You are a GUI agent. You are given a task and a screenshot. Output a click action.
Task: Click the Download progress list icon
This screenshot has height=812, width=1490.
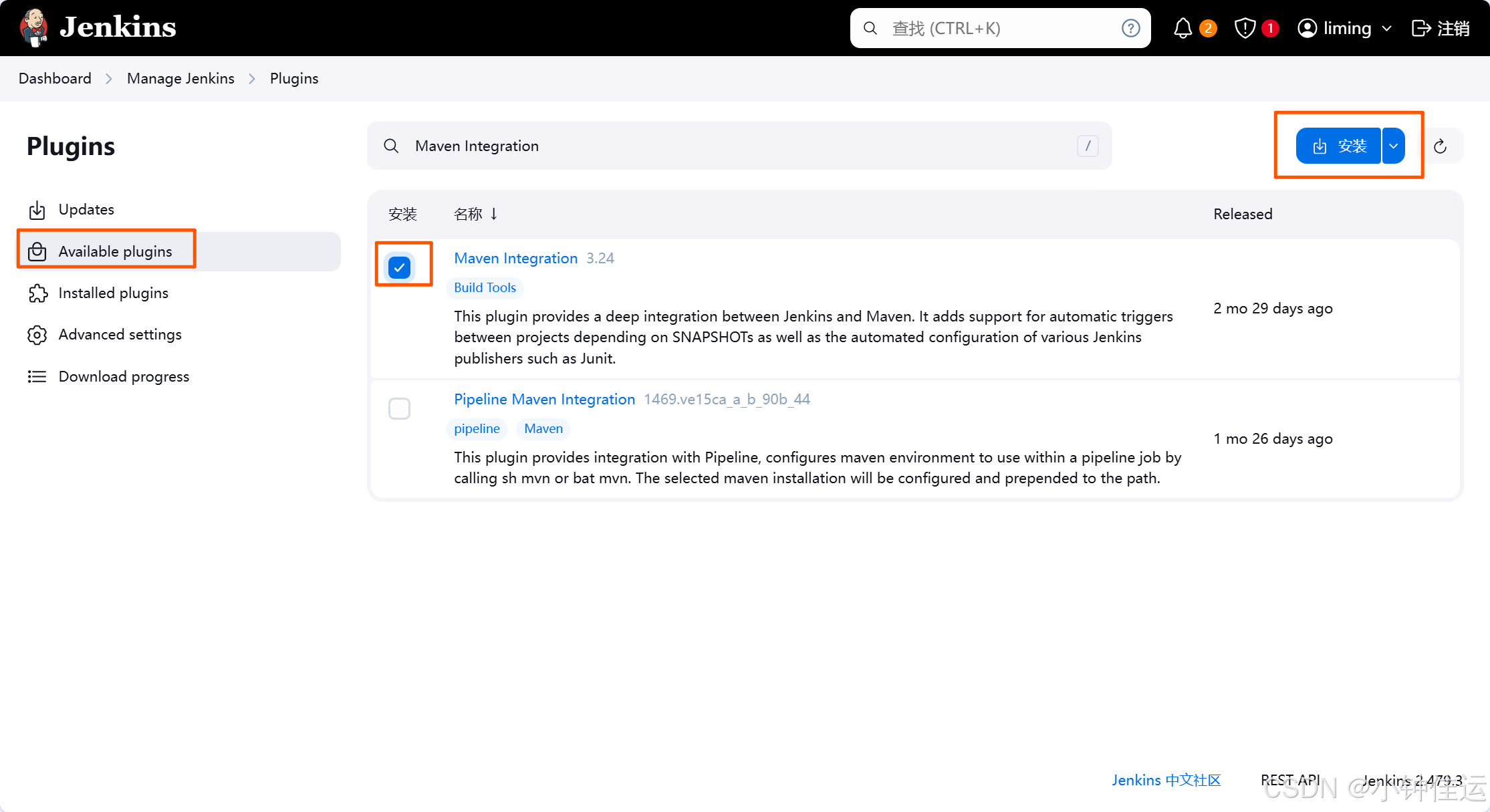[37, 376]
